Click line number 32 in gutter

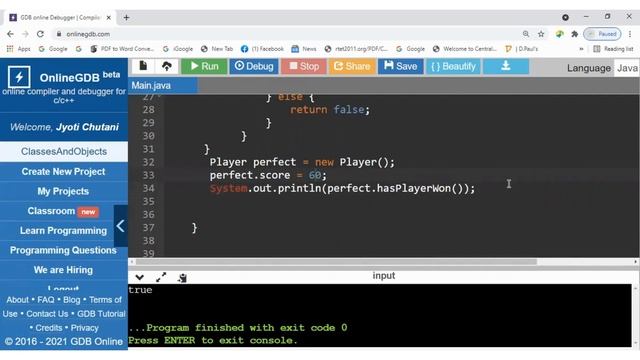149,162
